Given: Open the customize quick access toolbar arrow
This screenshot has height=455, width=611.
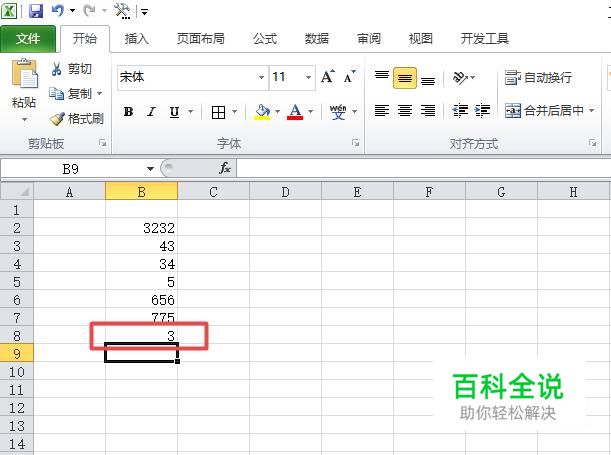Looking at the screenshot, I should [x=145, y=12].
